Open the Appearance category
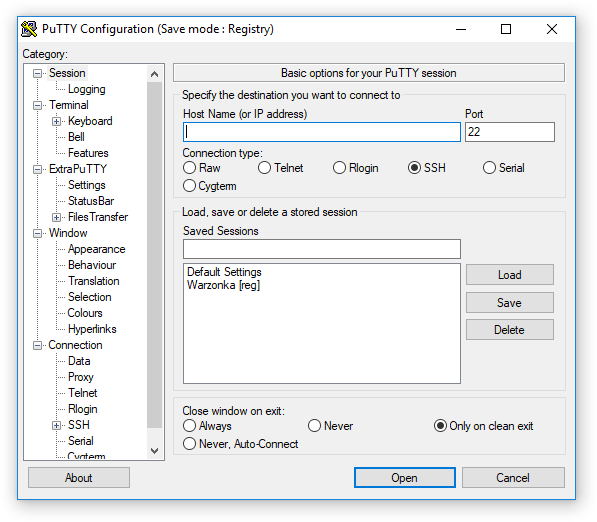Screen dimensions: 597x522 97,249
